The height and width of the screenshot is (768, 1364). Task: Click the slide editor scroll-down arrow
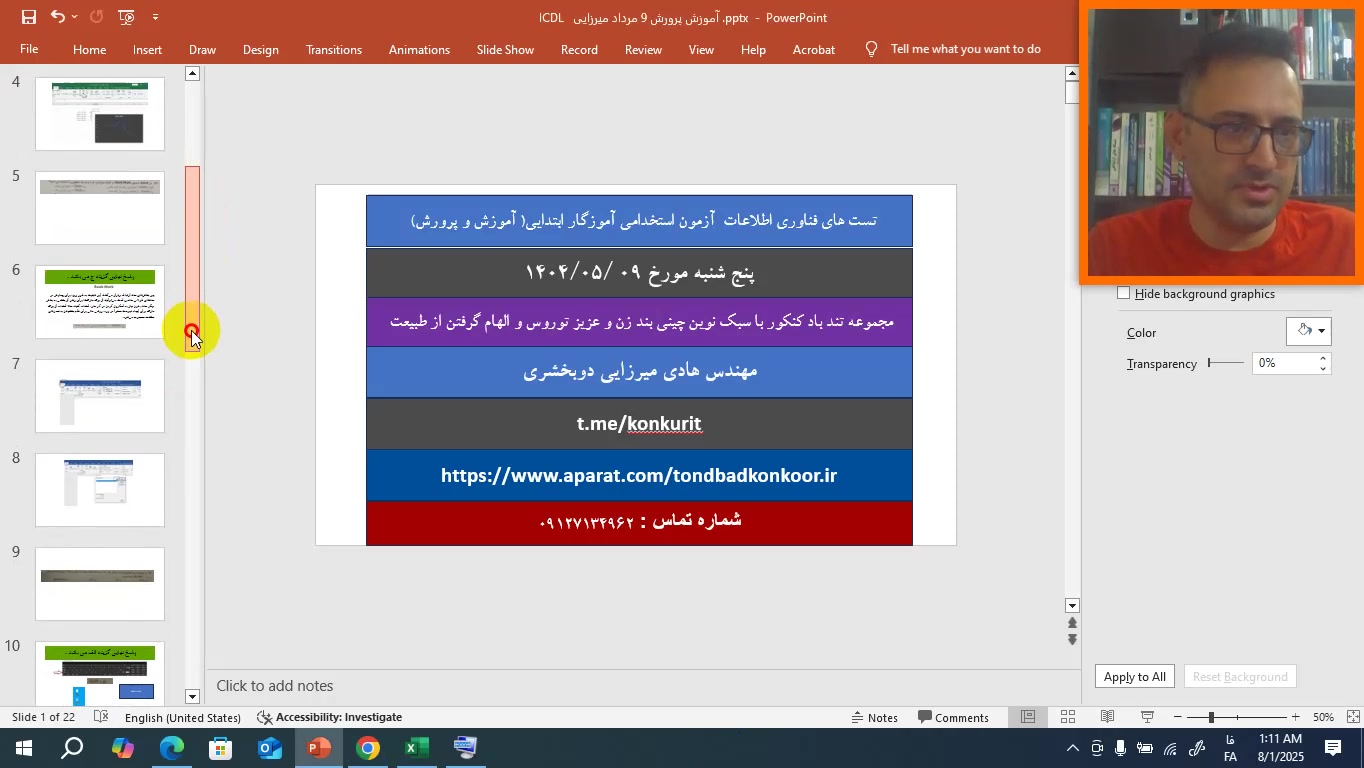tap(1072, 606)
